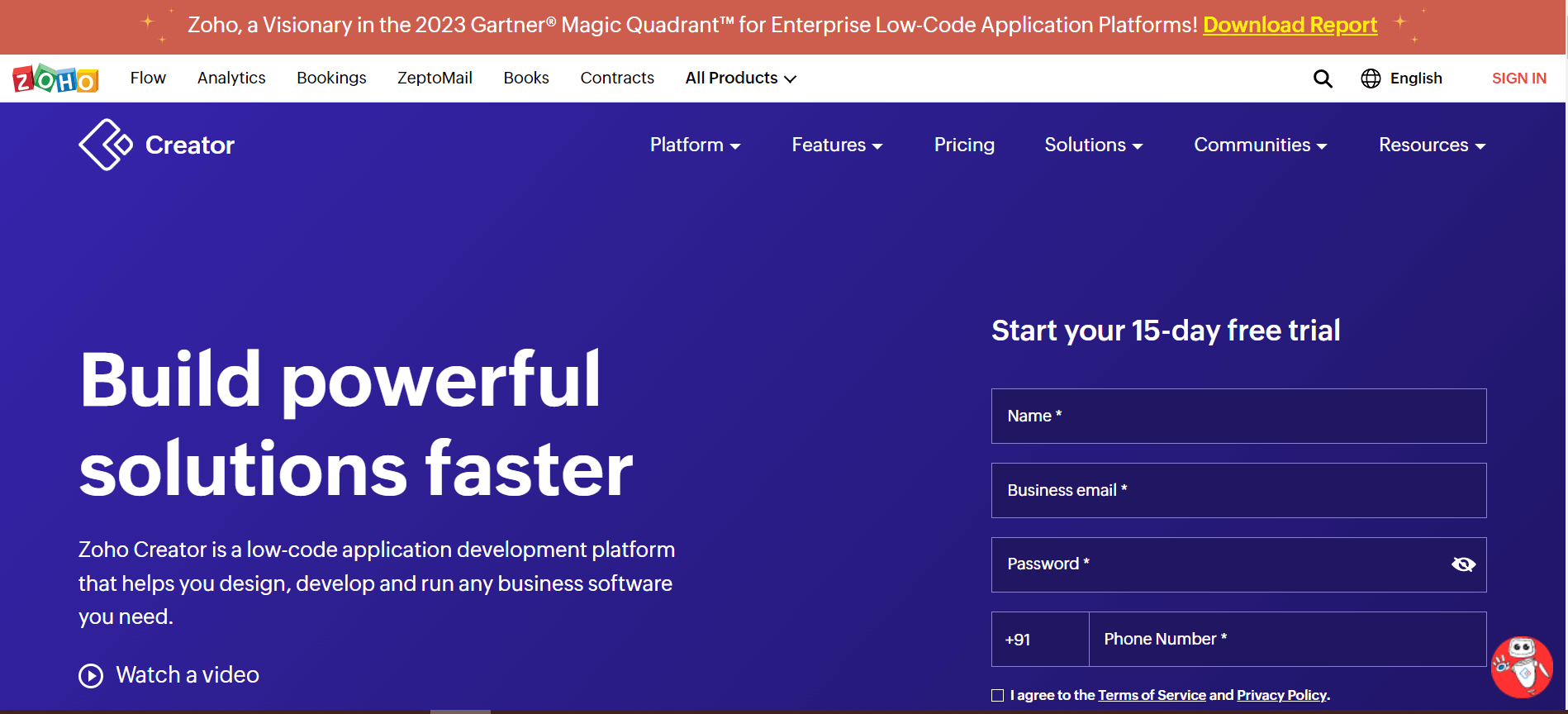This screenshot has height=714, width=1568.
Task: Click the Zoho logo icon
Action: [55, 79]
